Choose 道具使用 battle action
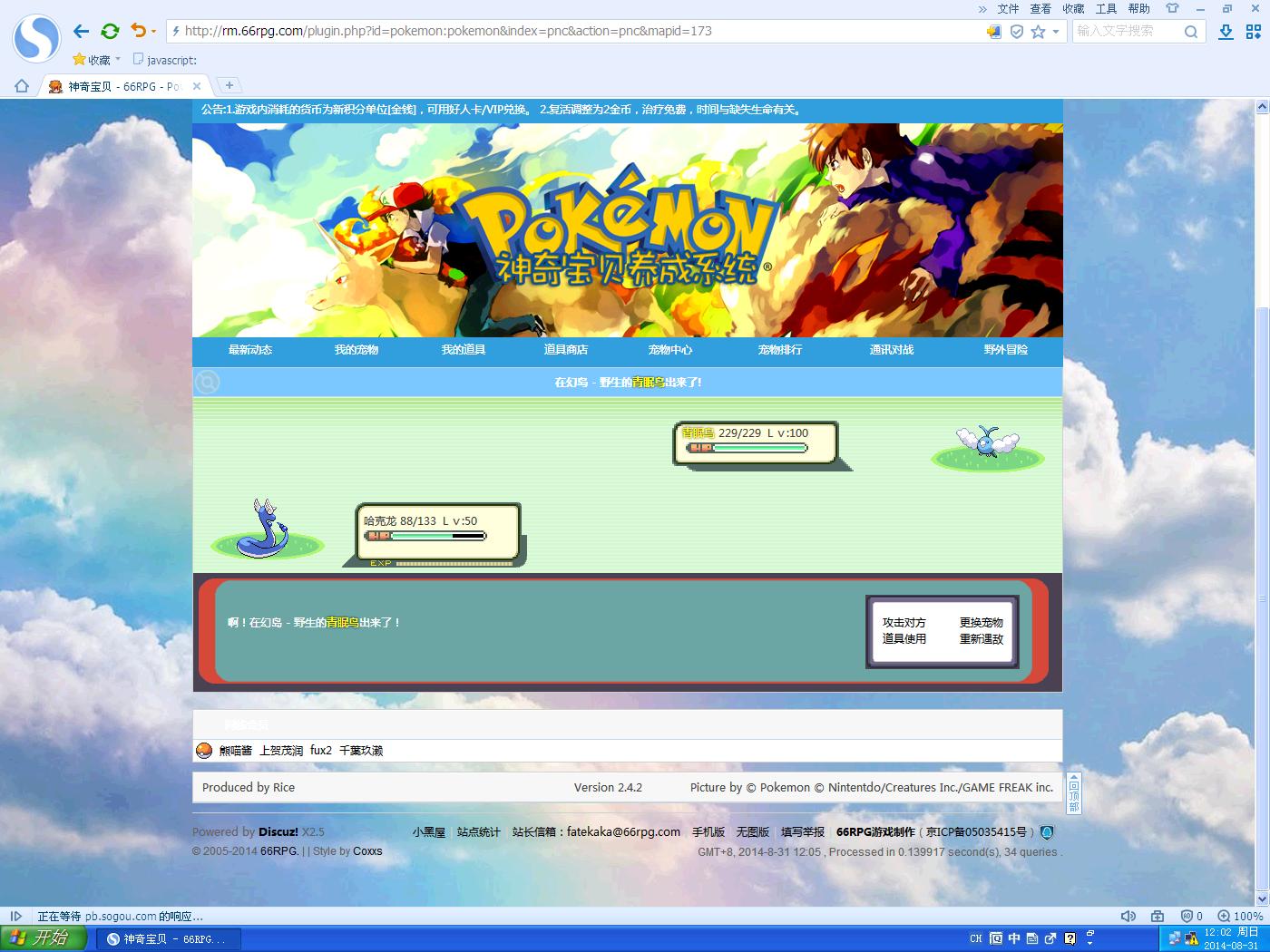The height and width of the screenshot is (952, 1270). 904,639
